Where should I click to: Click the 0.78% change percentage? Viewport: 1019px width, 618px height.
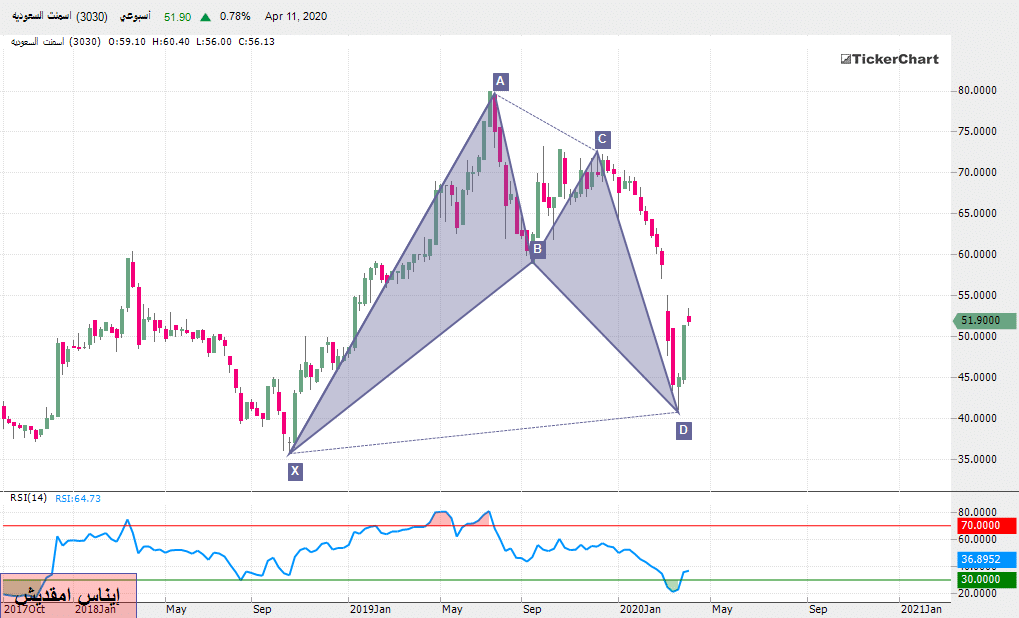coord(234,17)
